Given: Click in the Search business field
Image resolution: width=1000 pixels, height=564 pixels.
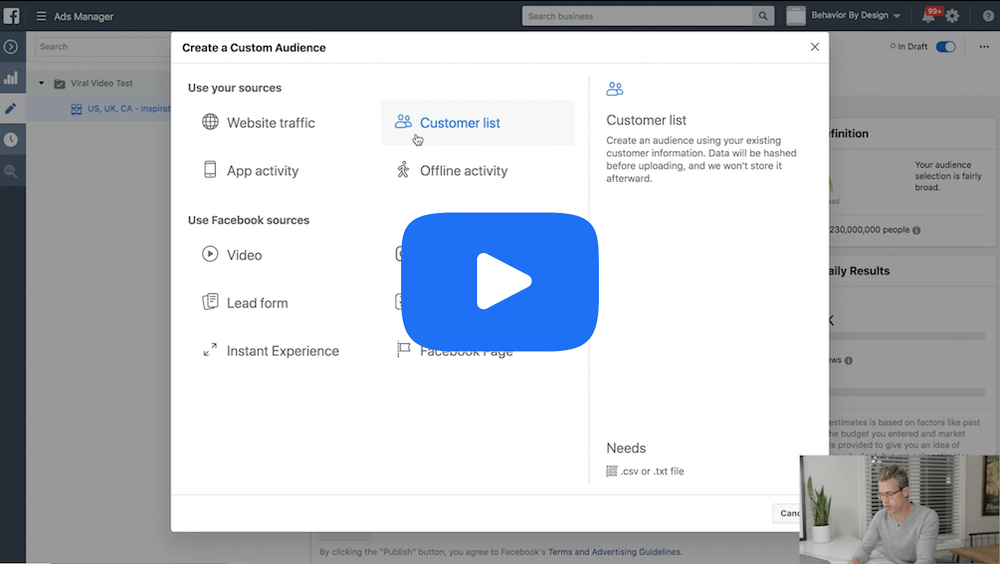Looking at the screenshot, I should [x=637, y=16].
